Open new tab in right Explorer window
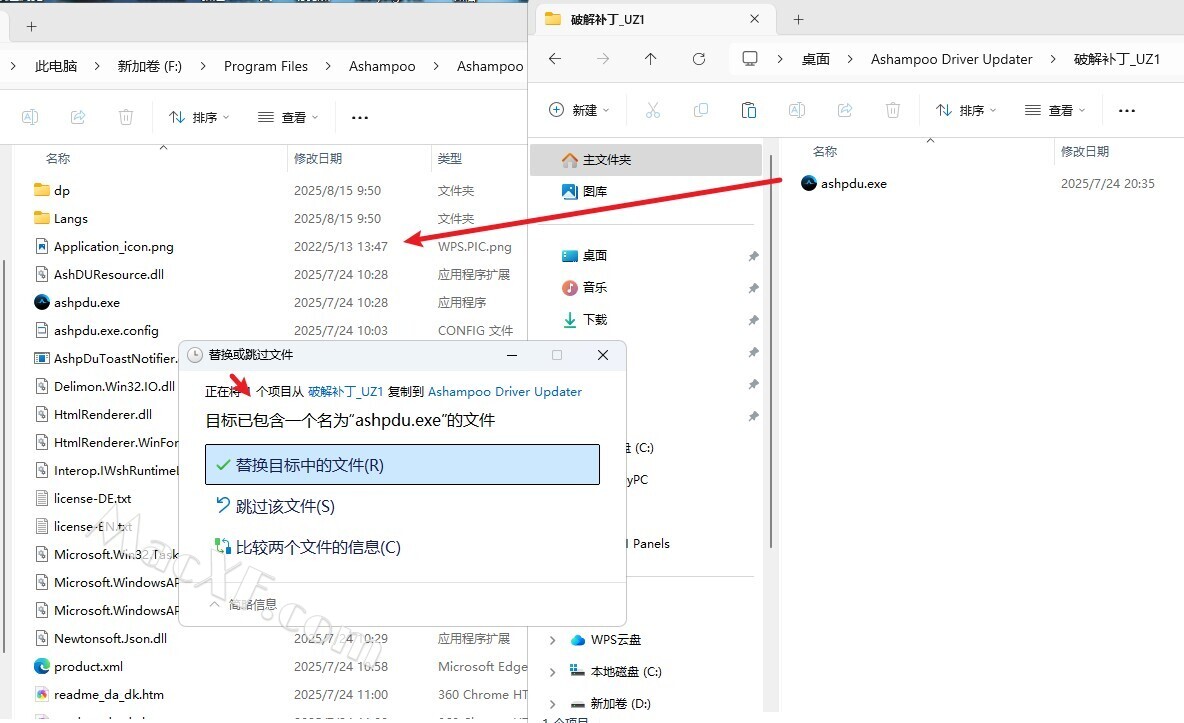This screenshot has width=1184, height=723. pos(798,20)
